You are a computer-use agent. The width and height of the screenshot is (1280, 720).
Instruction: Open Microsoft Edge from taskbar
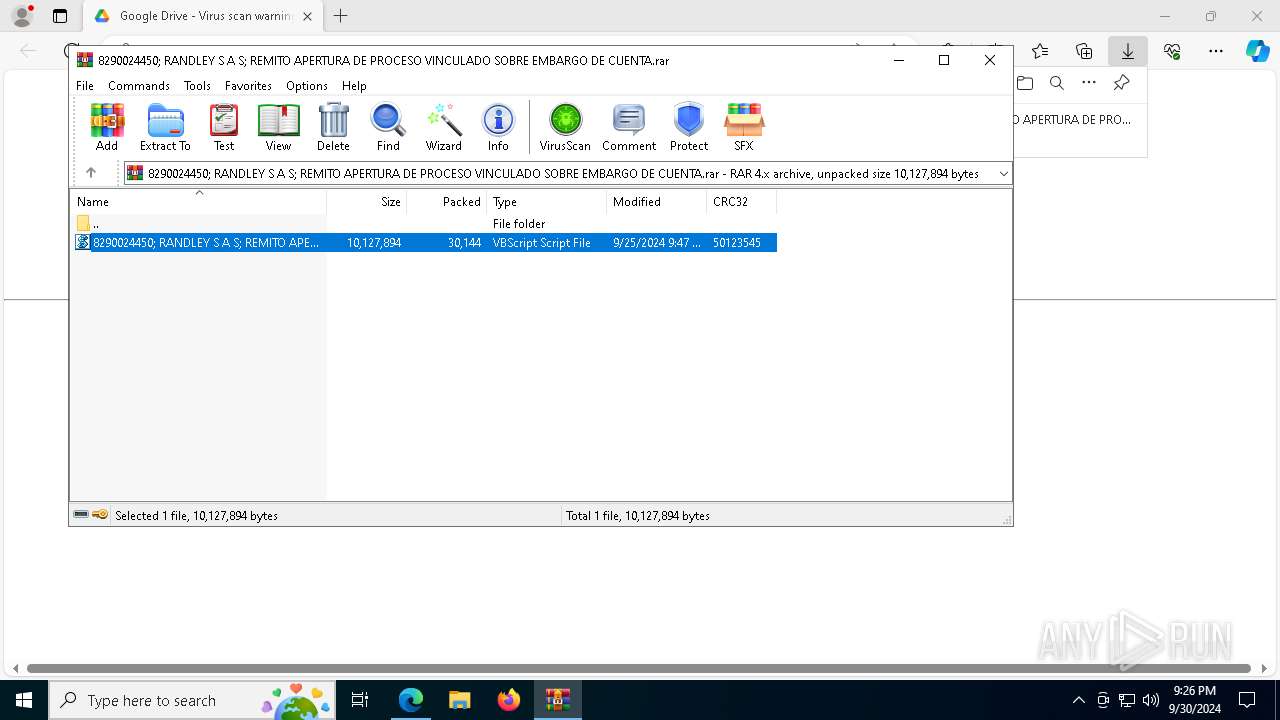click(x=411, y=700)
